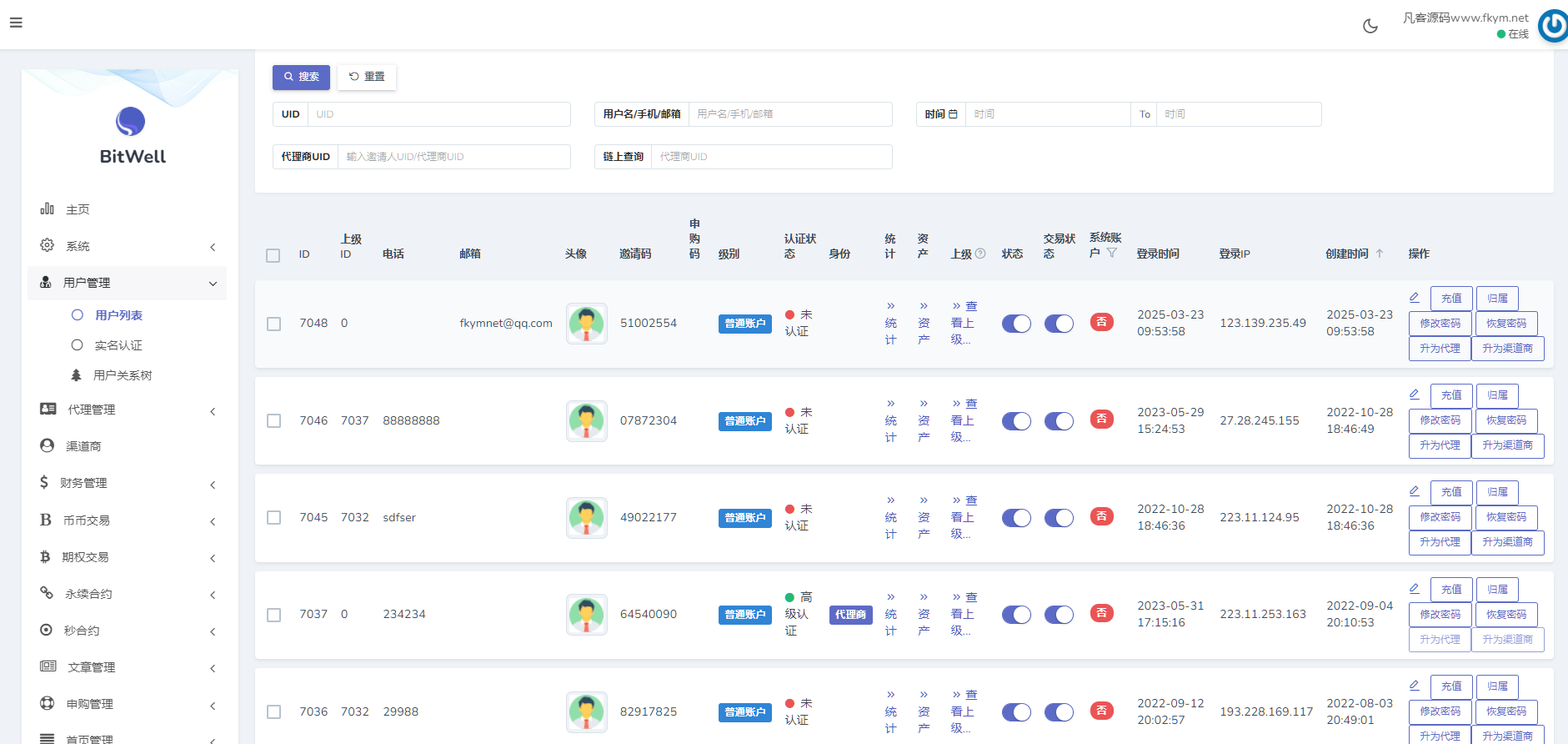The width and height of the screenshot is (1568, 744).
Task: Click the start 时间 date input
Action: (1048, 114)
